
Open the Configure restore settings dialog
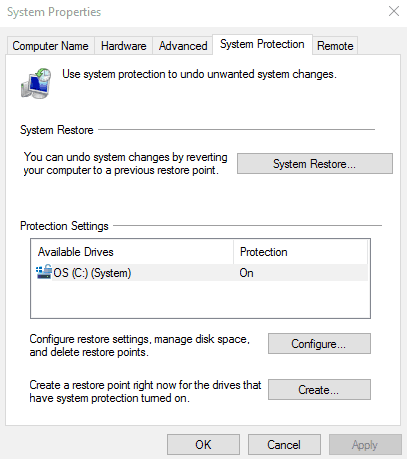coord(319,343)
